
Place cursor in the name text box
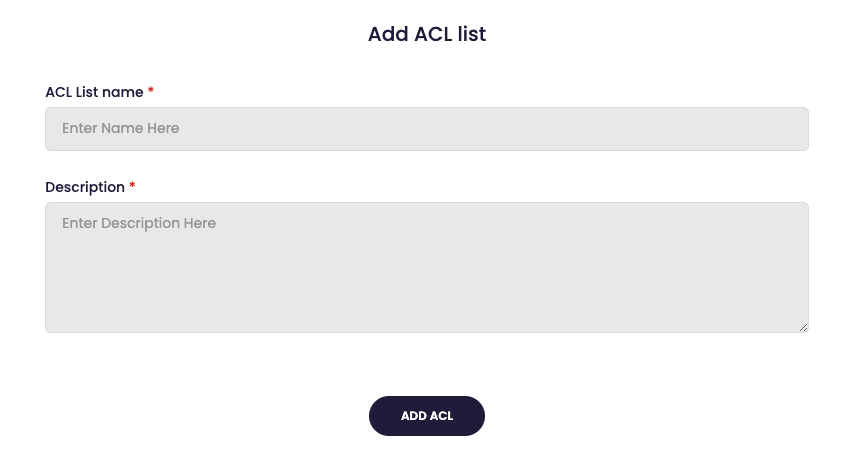point(426,129)
